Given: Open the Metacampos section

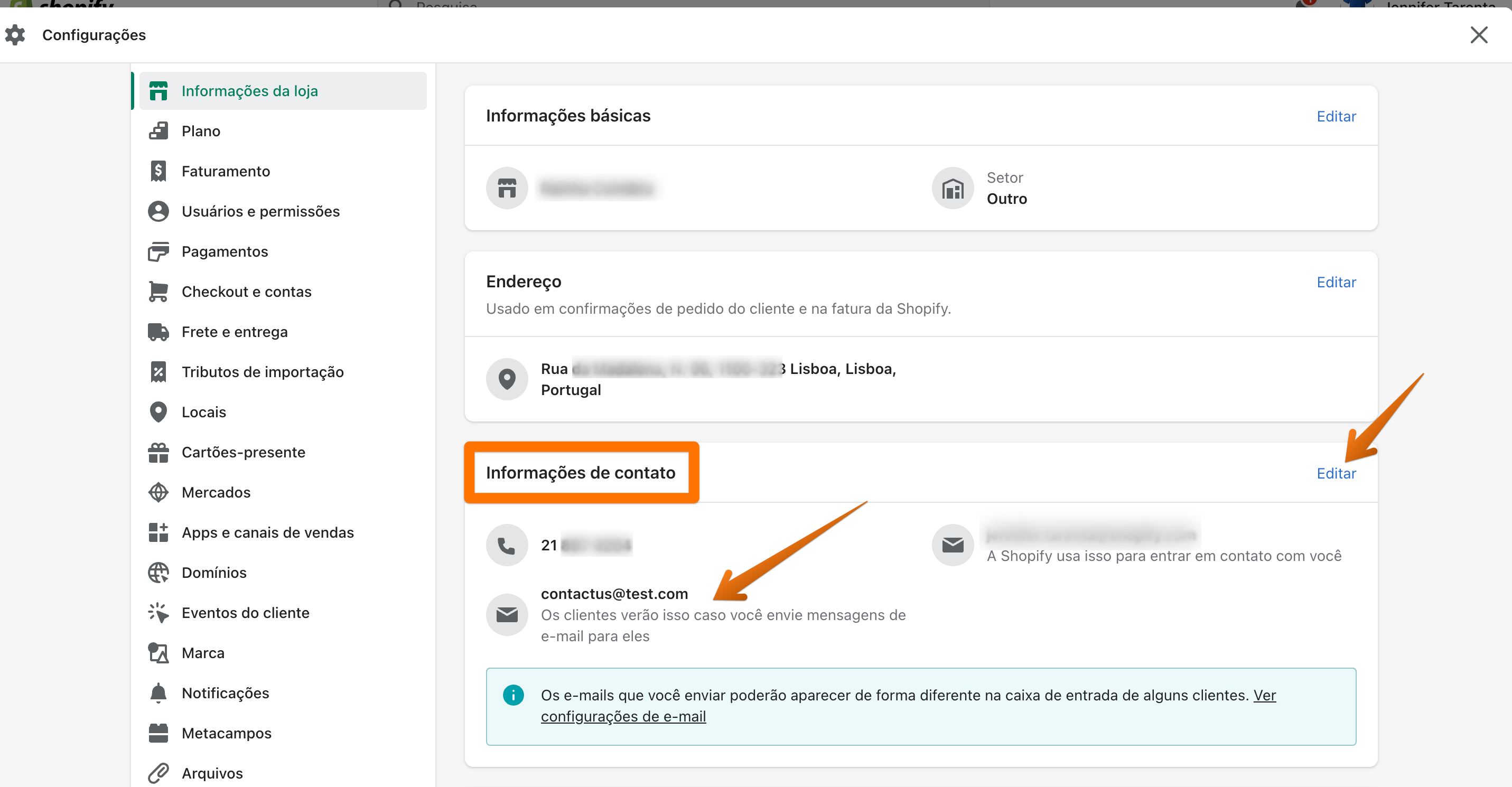Looking at the screenshot, I should coord(226,733).
